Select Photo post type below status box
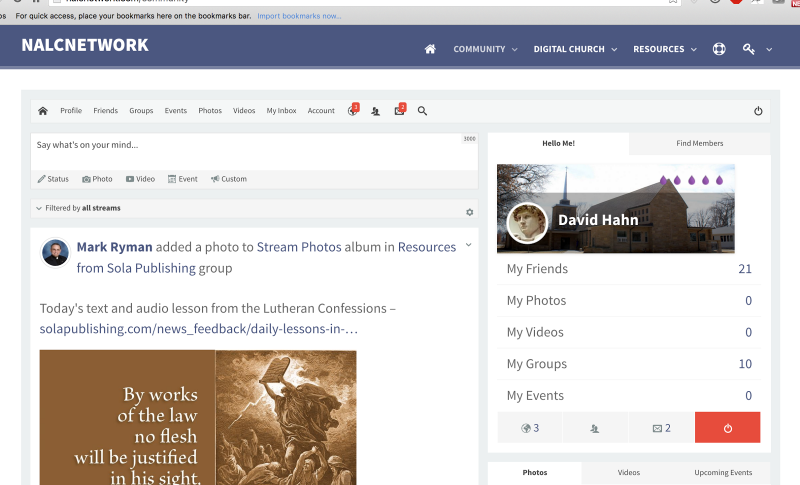Image resolution: width=800 pixels, height=485 pixels. pyautogui.click(x=97, y=179)
